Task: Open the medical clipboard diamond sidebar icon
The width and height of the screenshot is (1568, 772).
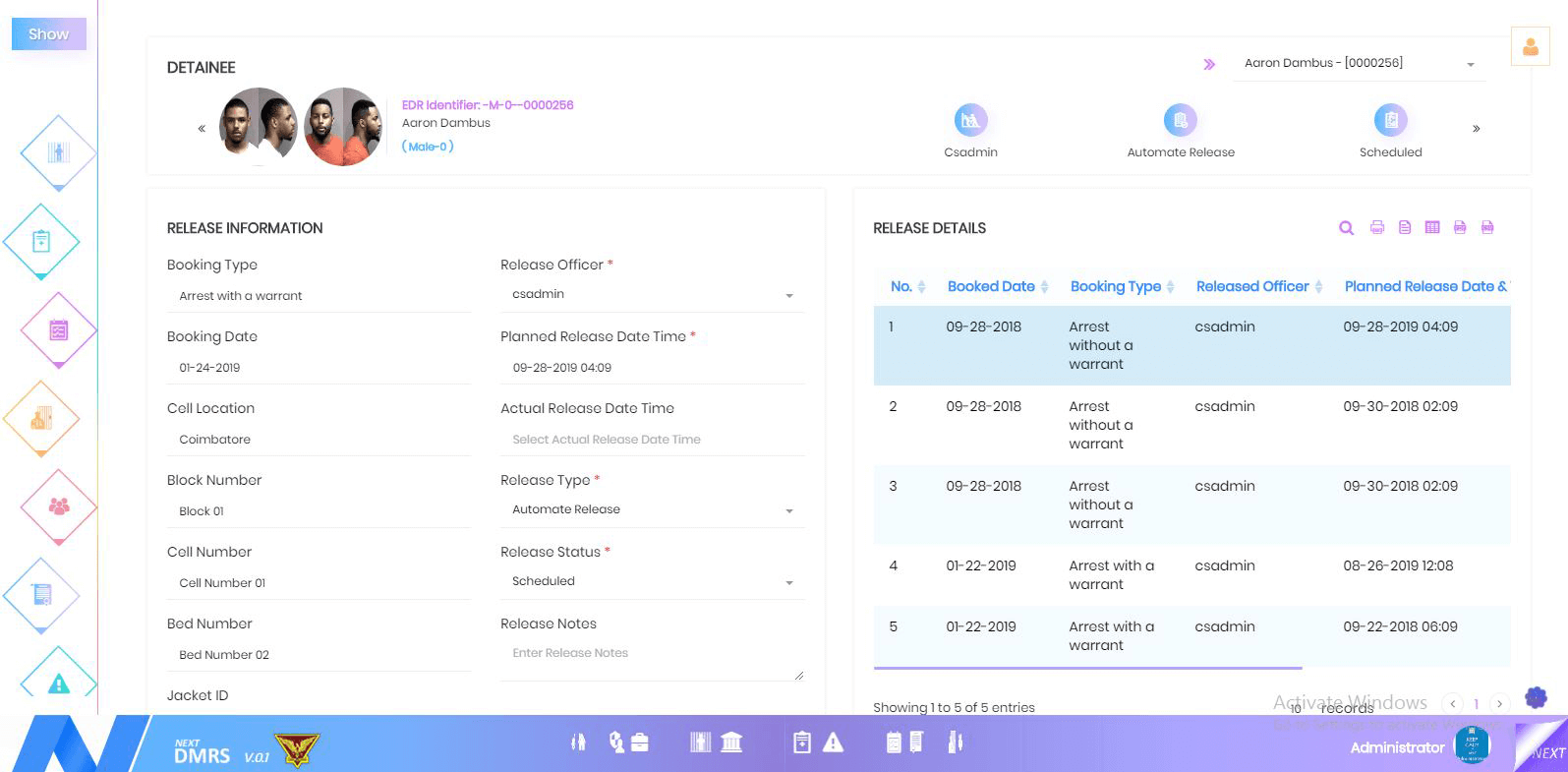Action: [x=41, y=241]
